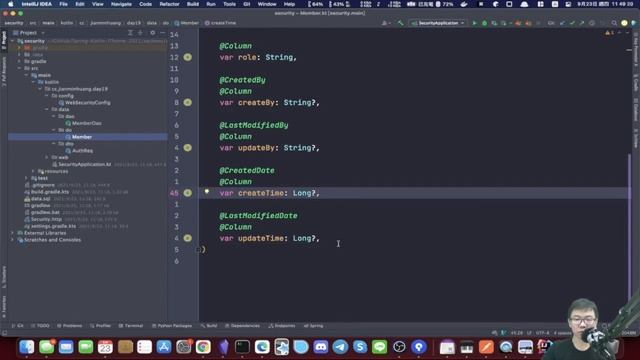Viewport: 640px width, 360px height.
Task: Open the Problems tool window tab
Action: coord(70,326)
